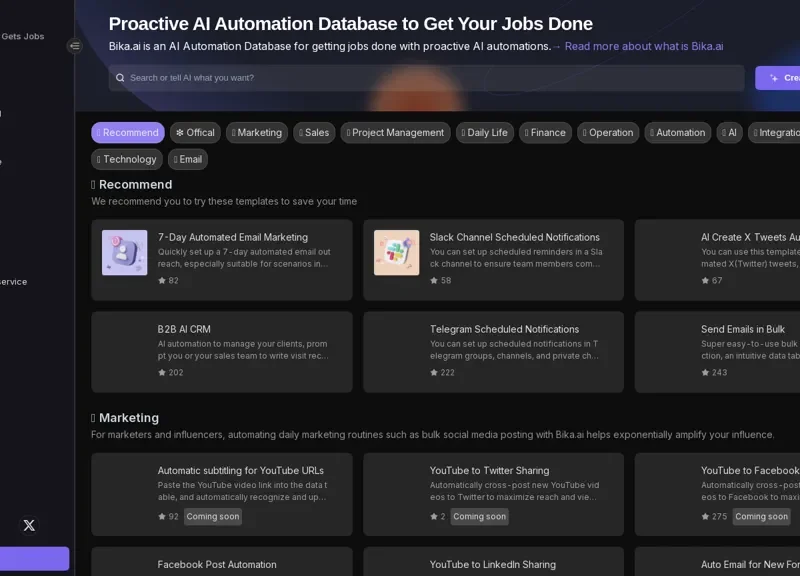The height and width of the screenshot is (576, 800).
Task: Select the Daily Life category
Action: click(x=485, y=132)
